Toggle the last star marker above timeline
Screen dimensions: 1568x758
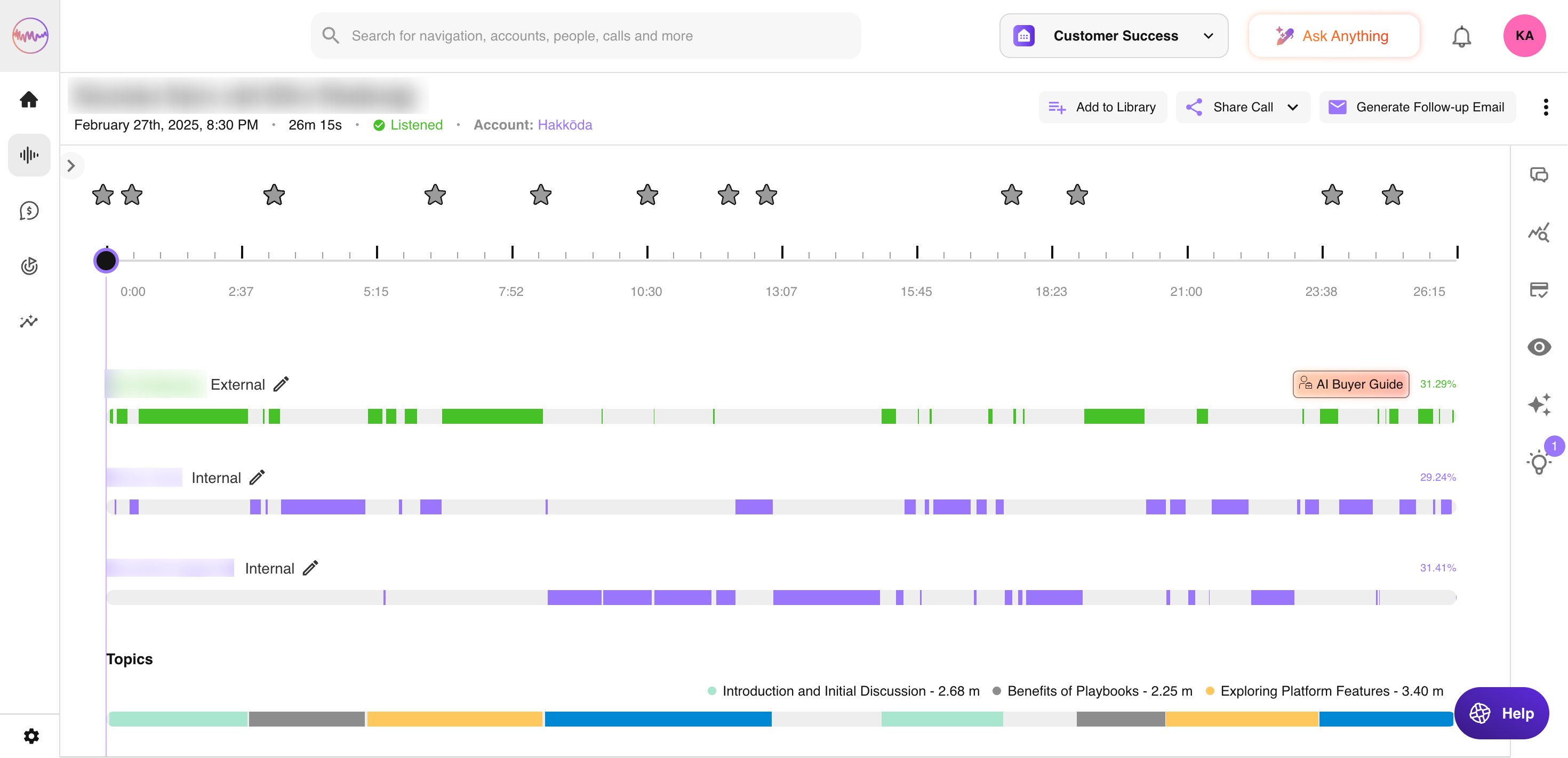click(x=1392, y=195)
